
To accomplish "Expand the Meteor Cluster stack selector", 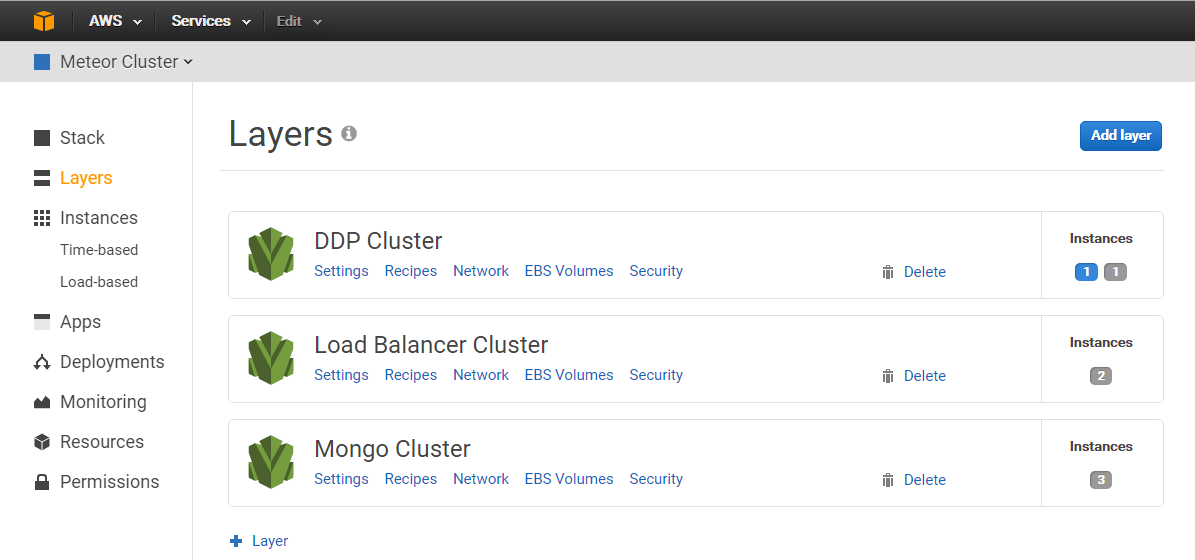I will point(127,62).
